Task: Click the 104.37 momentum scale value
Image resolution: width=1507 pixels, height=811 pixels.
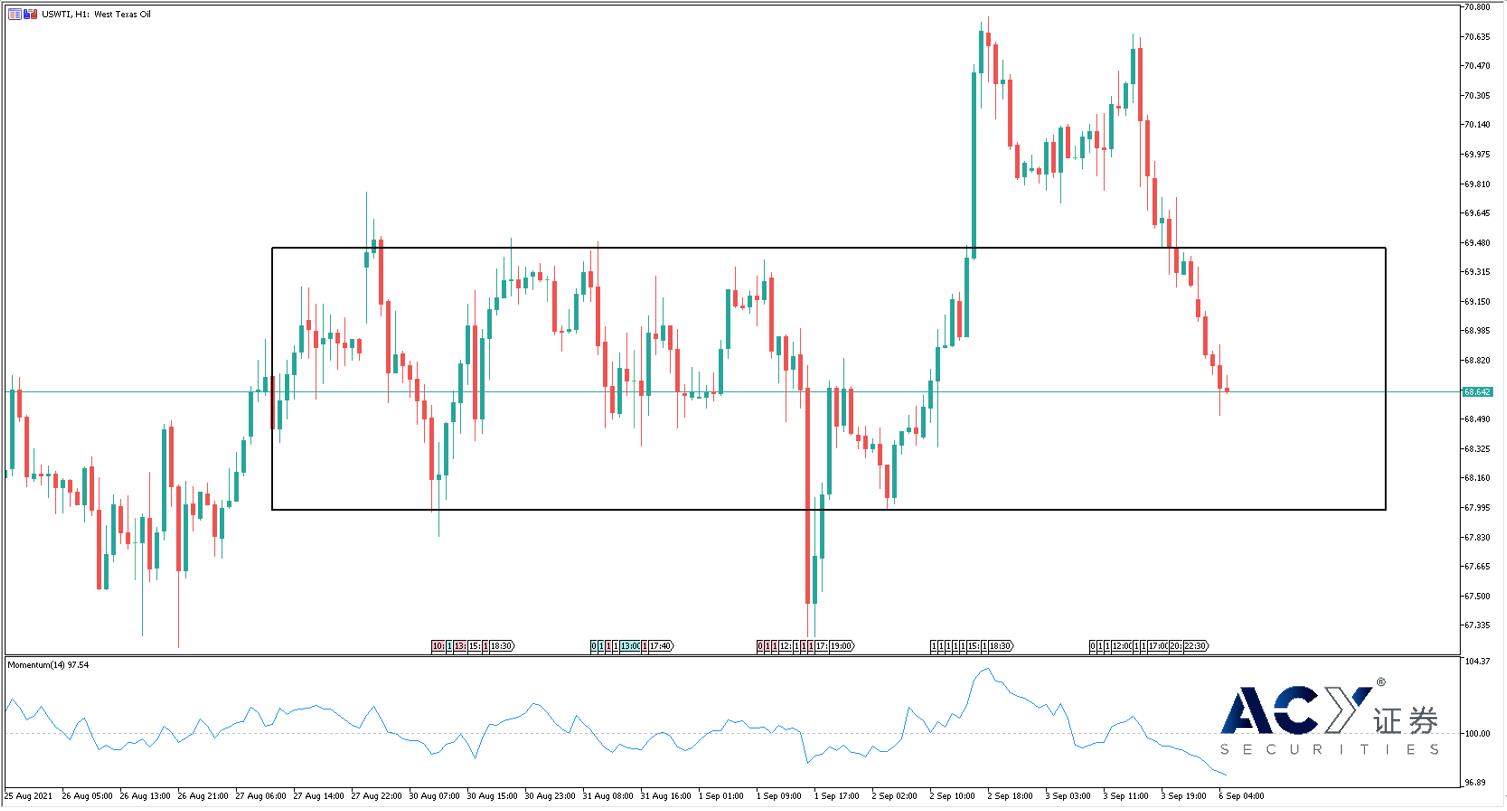Action: (1477, 662)
